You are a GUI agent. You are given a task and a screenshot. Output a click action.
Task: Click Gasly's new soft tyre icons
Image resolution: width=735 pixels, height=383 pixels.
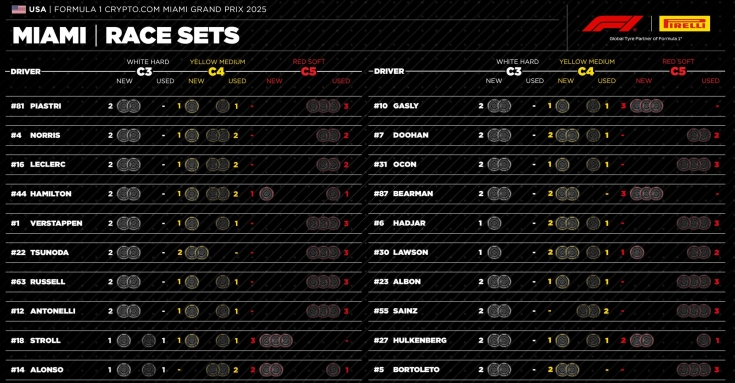[646, 106]
